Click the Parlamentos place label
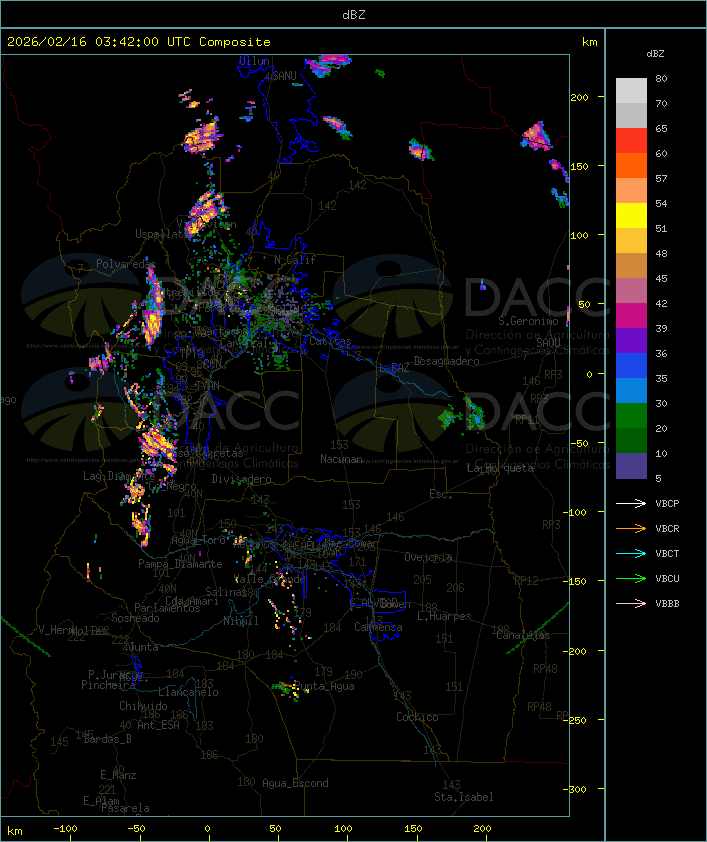The width and height of the screenshot is (707, 842). pos(167,608)
